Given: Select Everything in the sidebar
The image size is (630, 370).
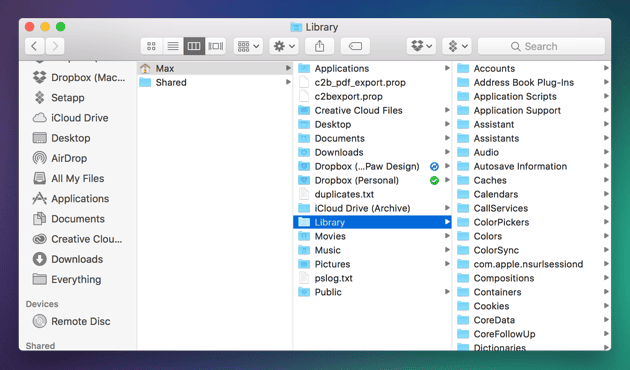Looking at the screenshot, I should [67, 279].
